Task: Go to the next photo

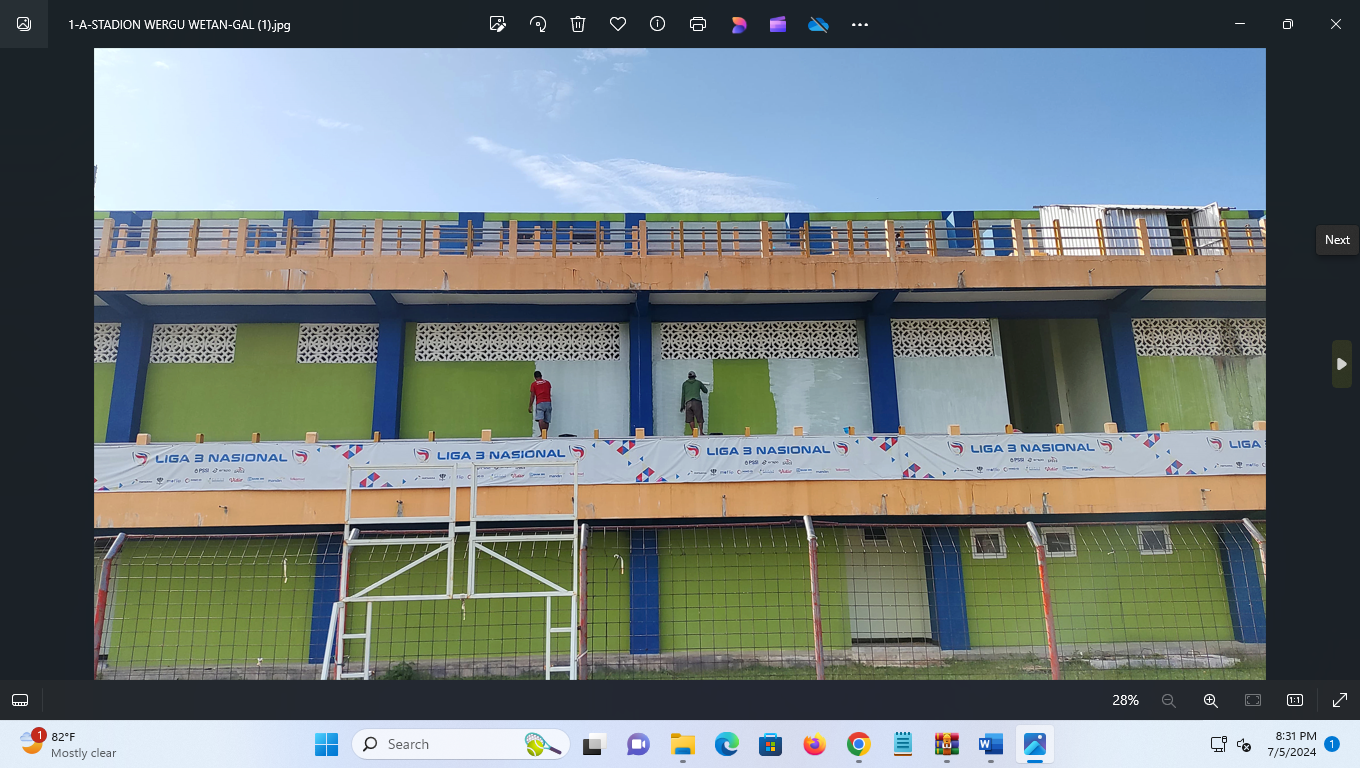Action: click(x=1342, y=364)
